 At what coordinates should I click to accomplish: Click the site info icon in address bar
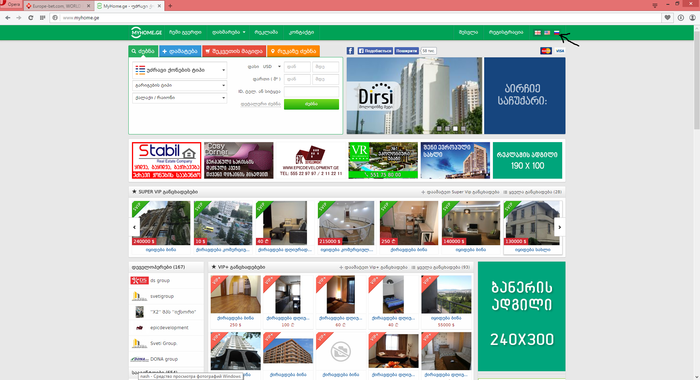point(55,18)
